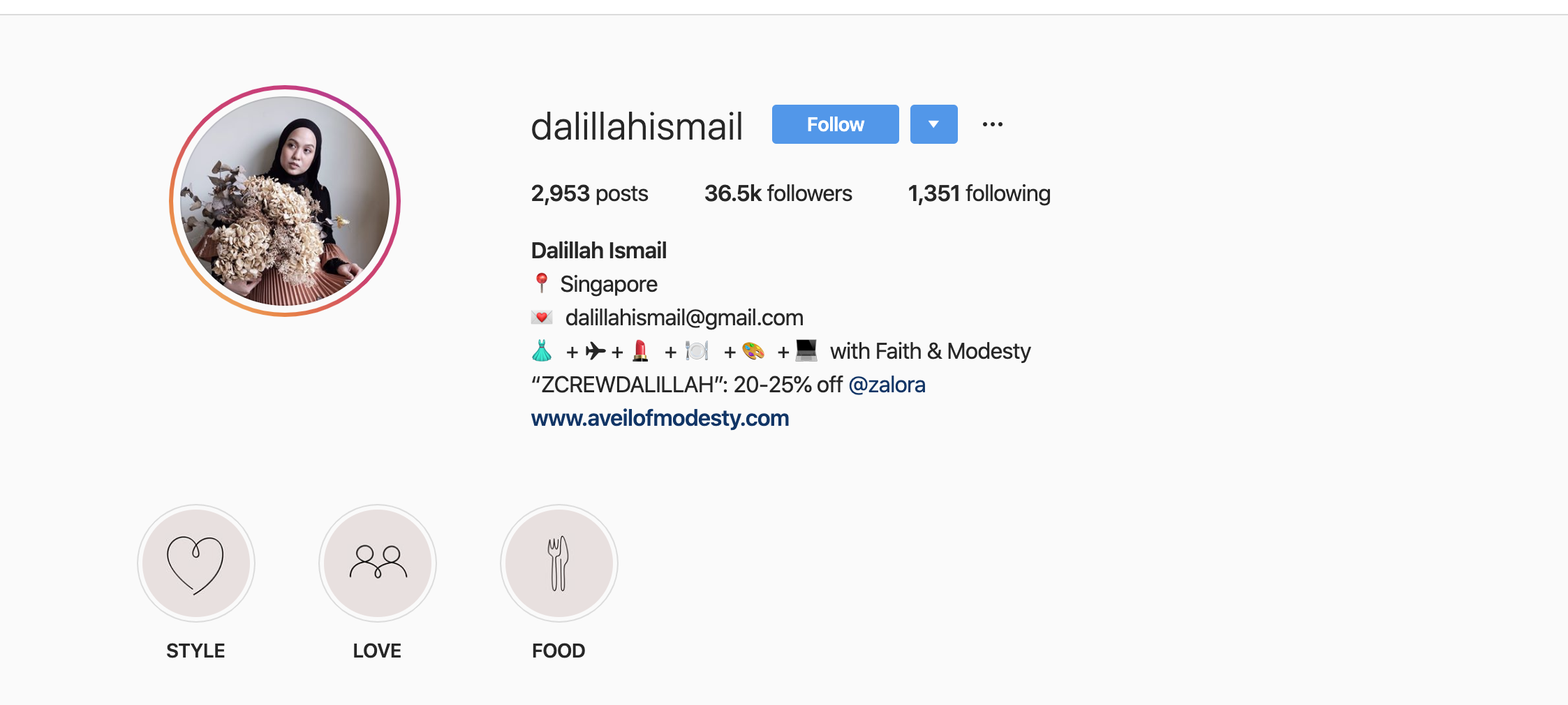1568x705 pixels.
Task: Open the @zalora mention link
Action: click(x=887, y=385)
